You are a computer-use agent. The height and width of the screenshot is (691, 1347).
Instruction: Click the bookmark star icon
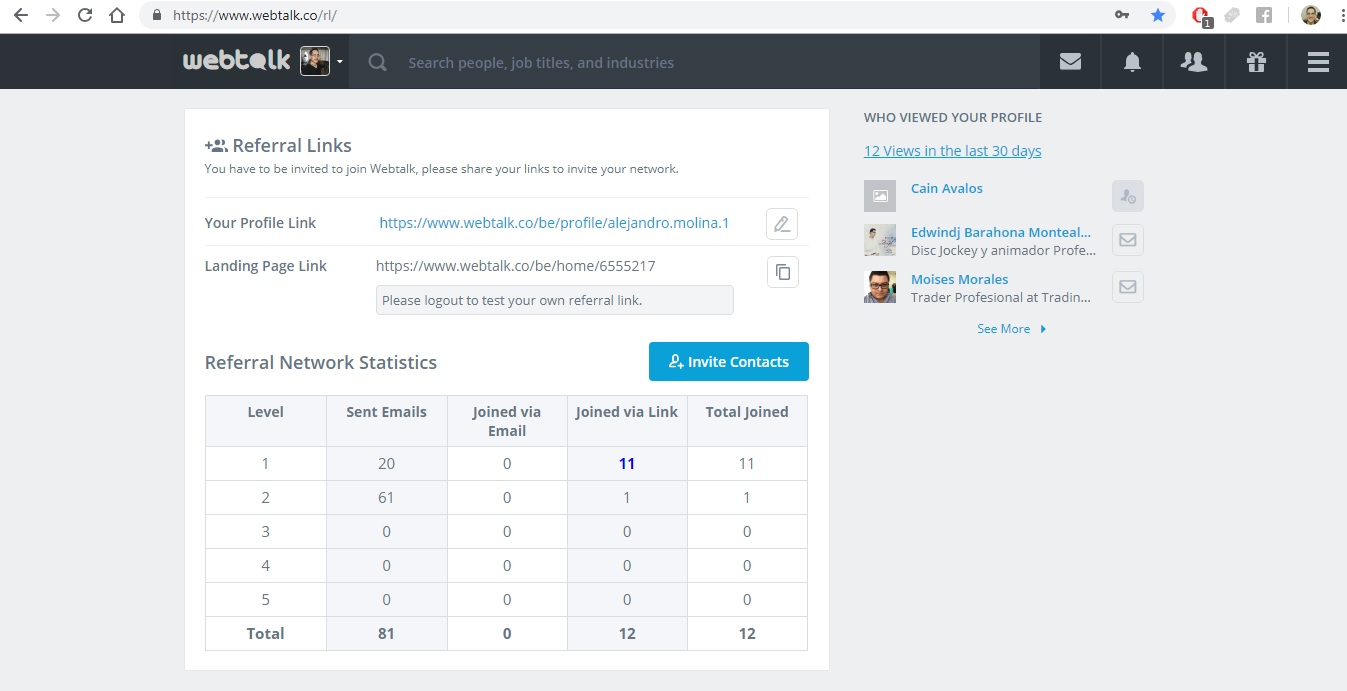pos(1157,15)
